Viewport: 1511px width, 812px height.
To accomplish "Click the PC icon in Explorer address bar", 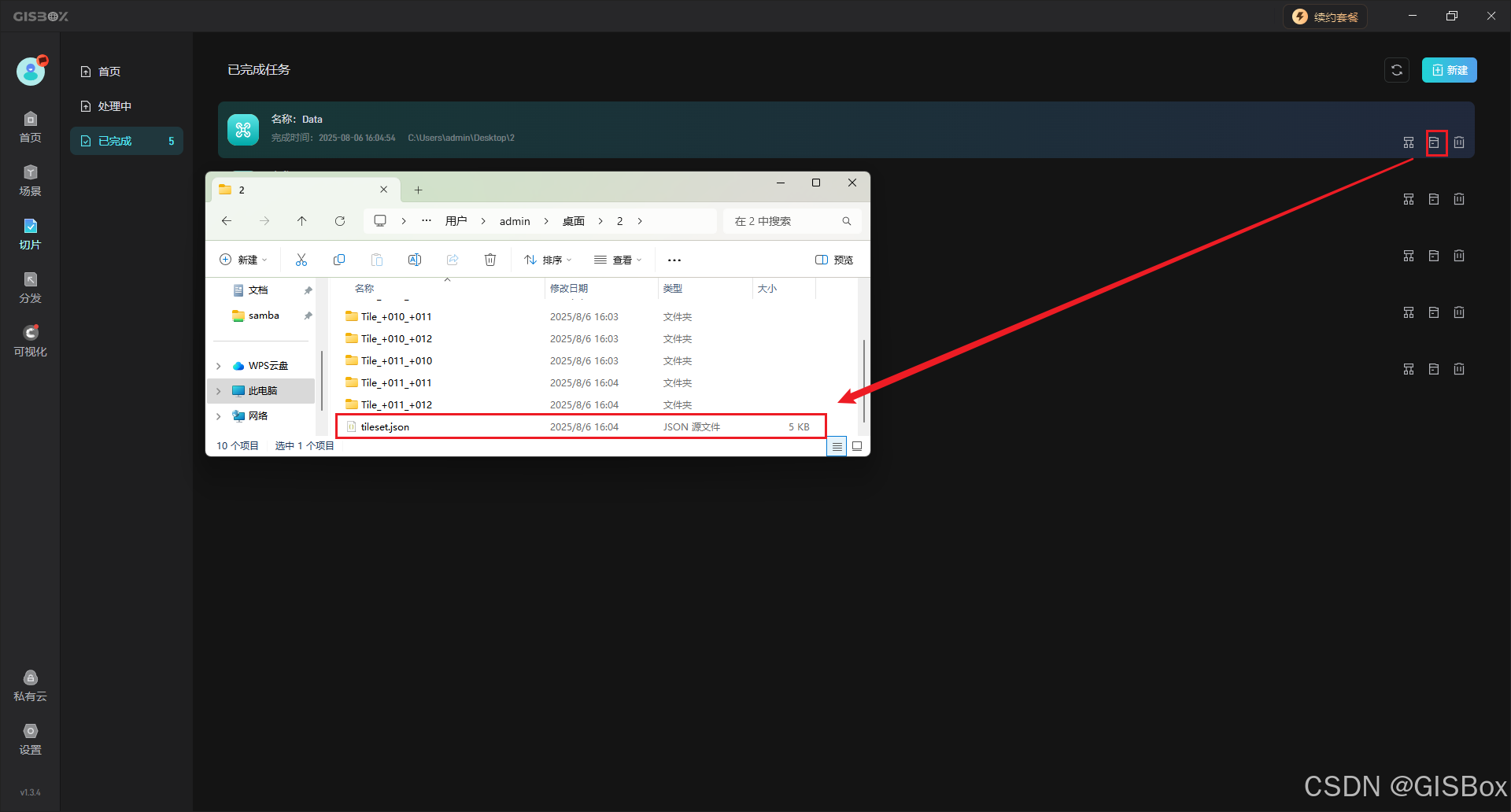I will click(x=380, y=221).
